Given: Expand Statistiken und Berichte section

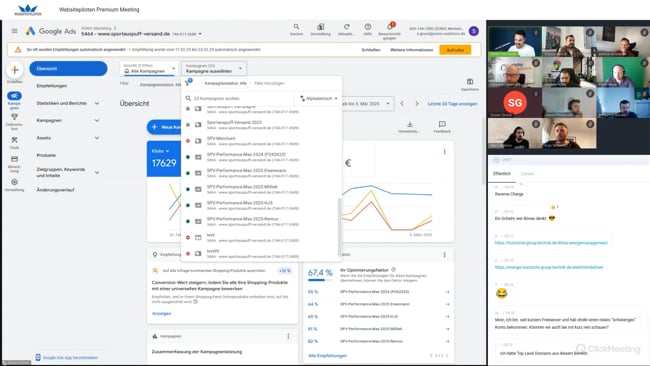Looking at the screenshot, I should (x=97, y=103).
